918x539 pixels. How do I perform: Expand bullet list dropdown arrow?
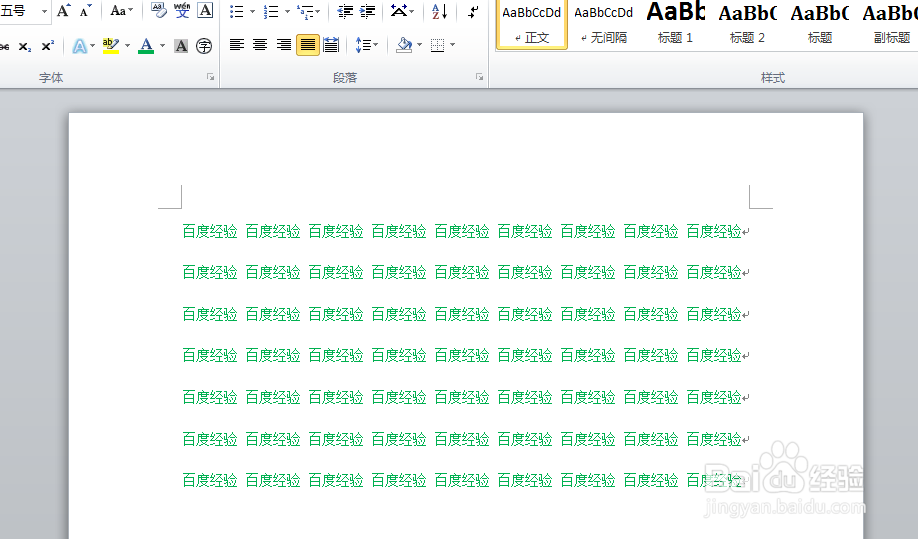coord(252,12)
